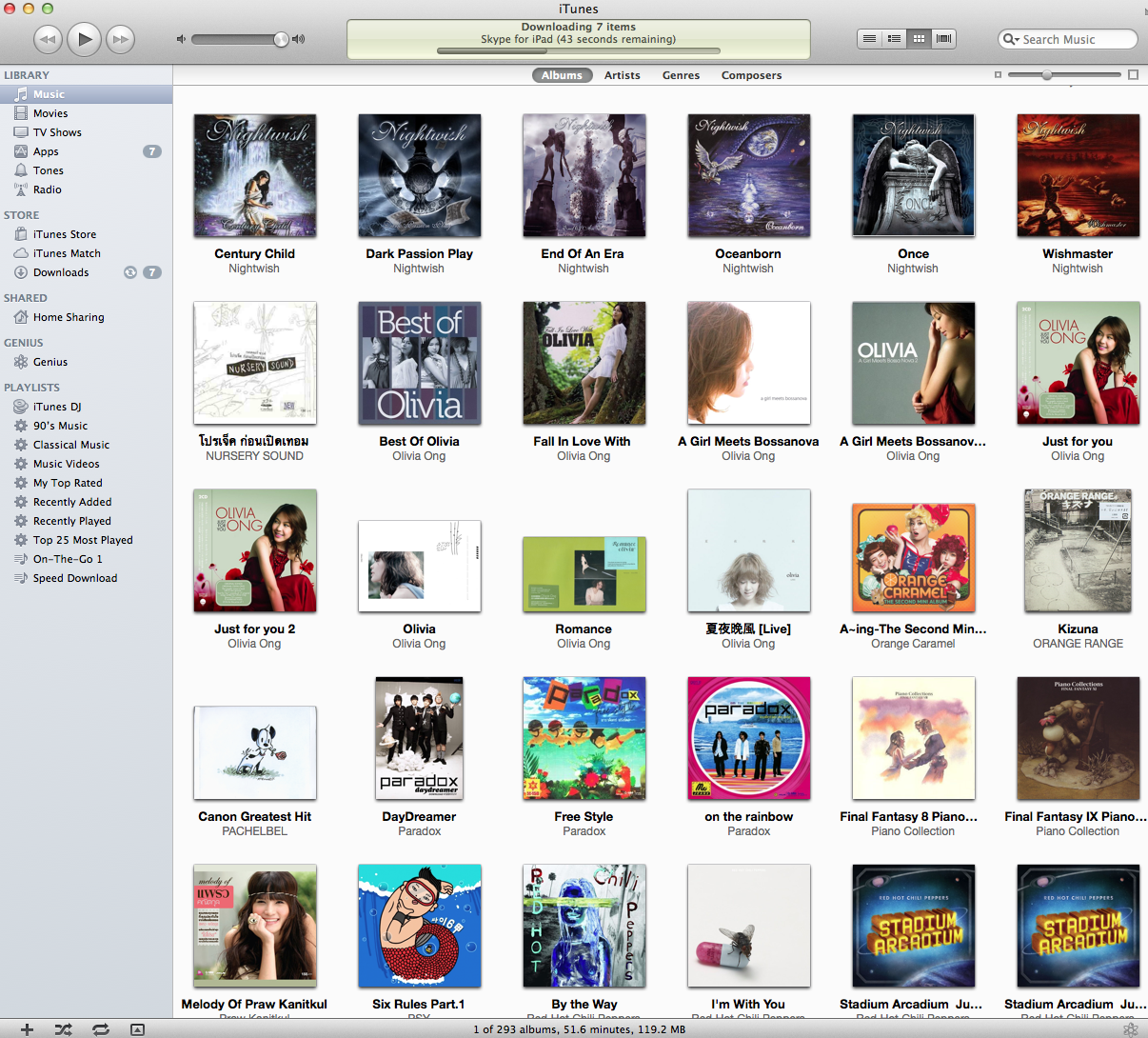Viewport: 1148px width, 1038px height.
Task: Select the Best Of Olivia album cover
Action: tap(420, 363)
